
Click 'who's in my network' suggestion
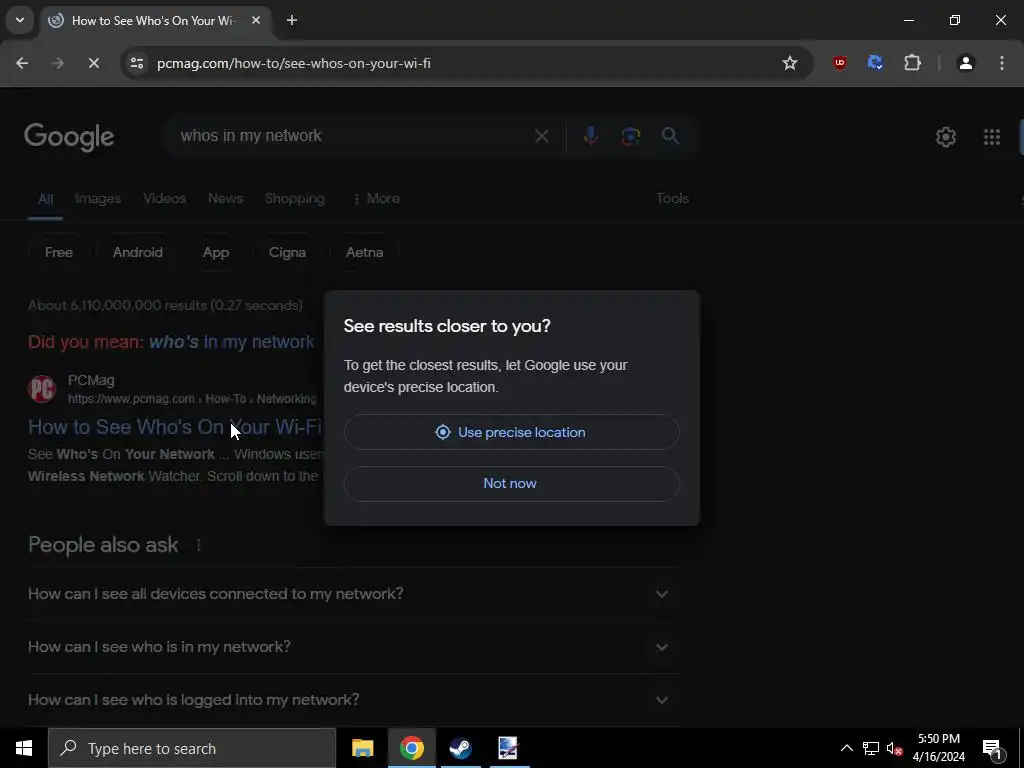pyautogui.click(x=231, y=342)
